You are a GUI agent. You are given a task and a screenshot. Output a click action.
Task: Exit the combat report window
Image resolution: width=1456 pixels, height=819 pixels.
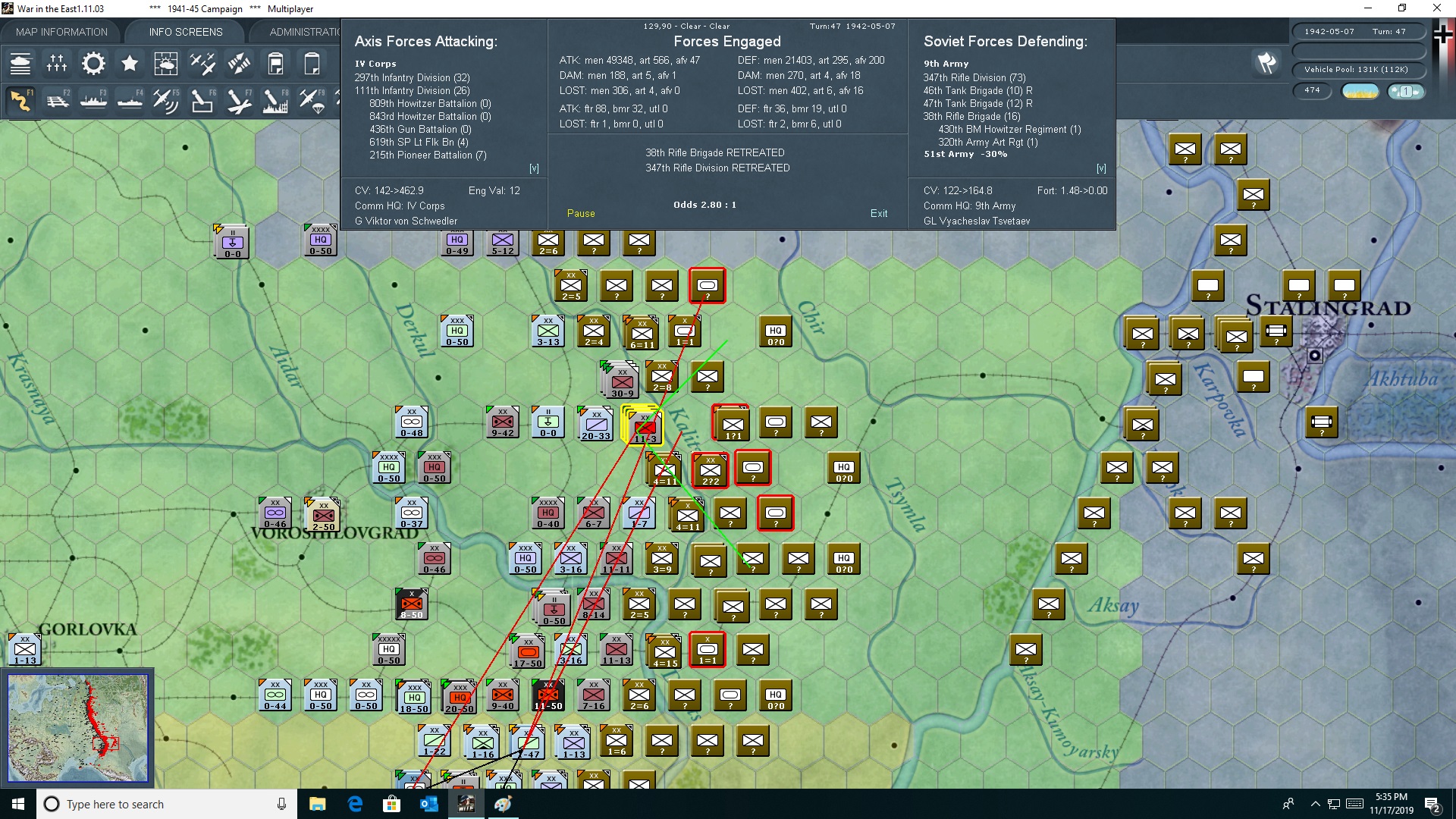[879, 214]
